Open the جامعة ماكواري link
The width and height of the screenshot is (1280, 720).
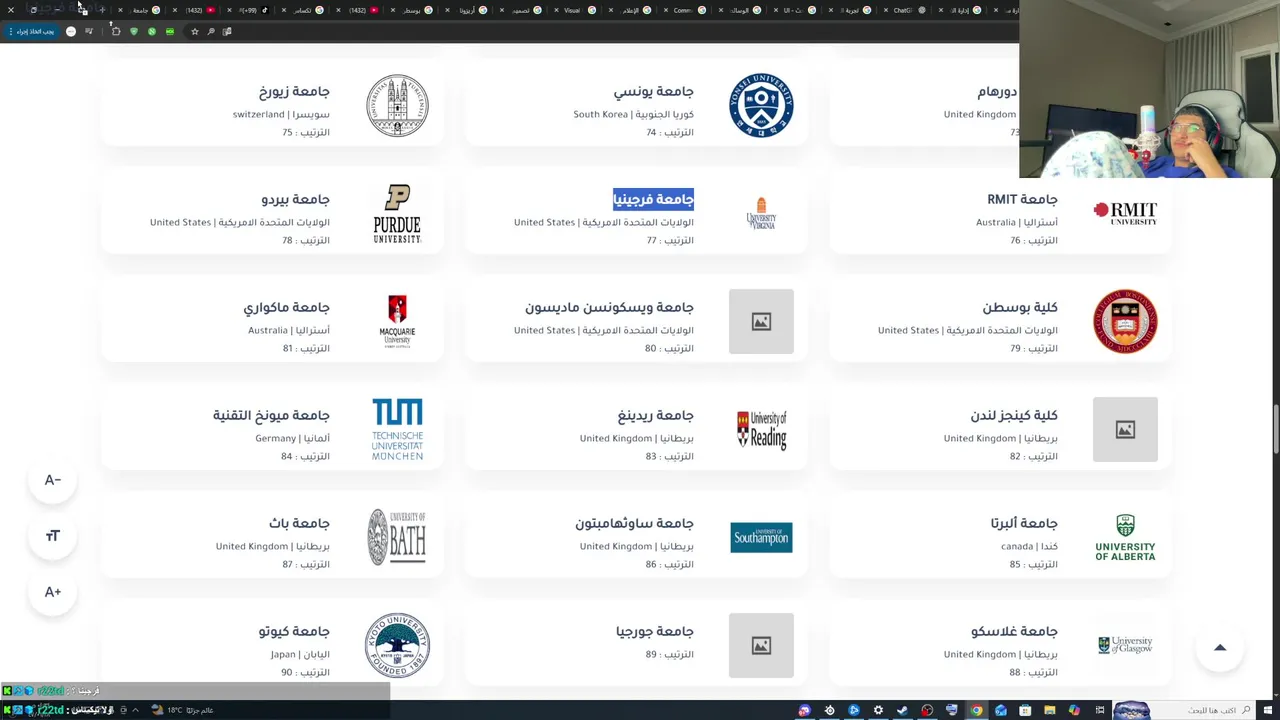(x=286, y=308)
